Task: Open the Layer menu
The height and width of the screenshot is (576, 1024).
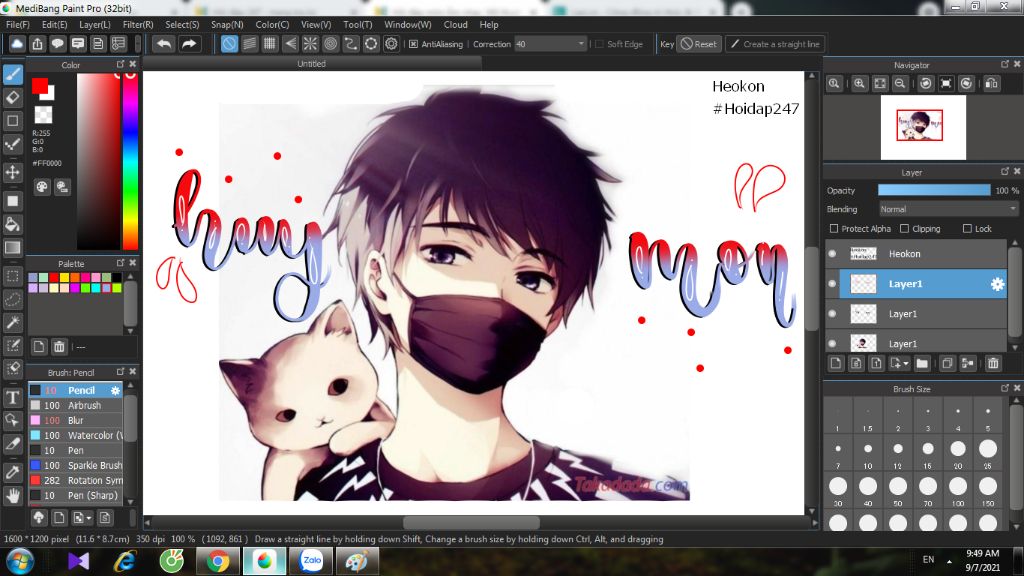Action: point(95,25)
